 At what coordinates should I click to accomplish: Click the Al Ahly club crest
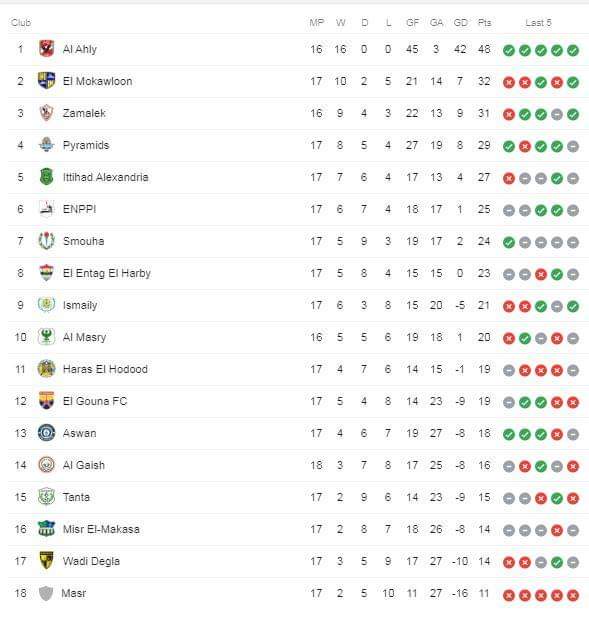point(46,49)
